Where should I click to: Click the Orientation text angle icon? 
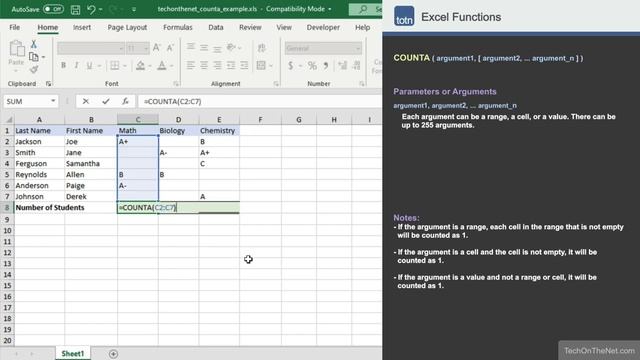coord(231,48)
